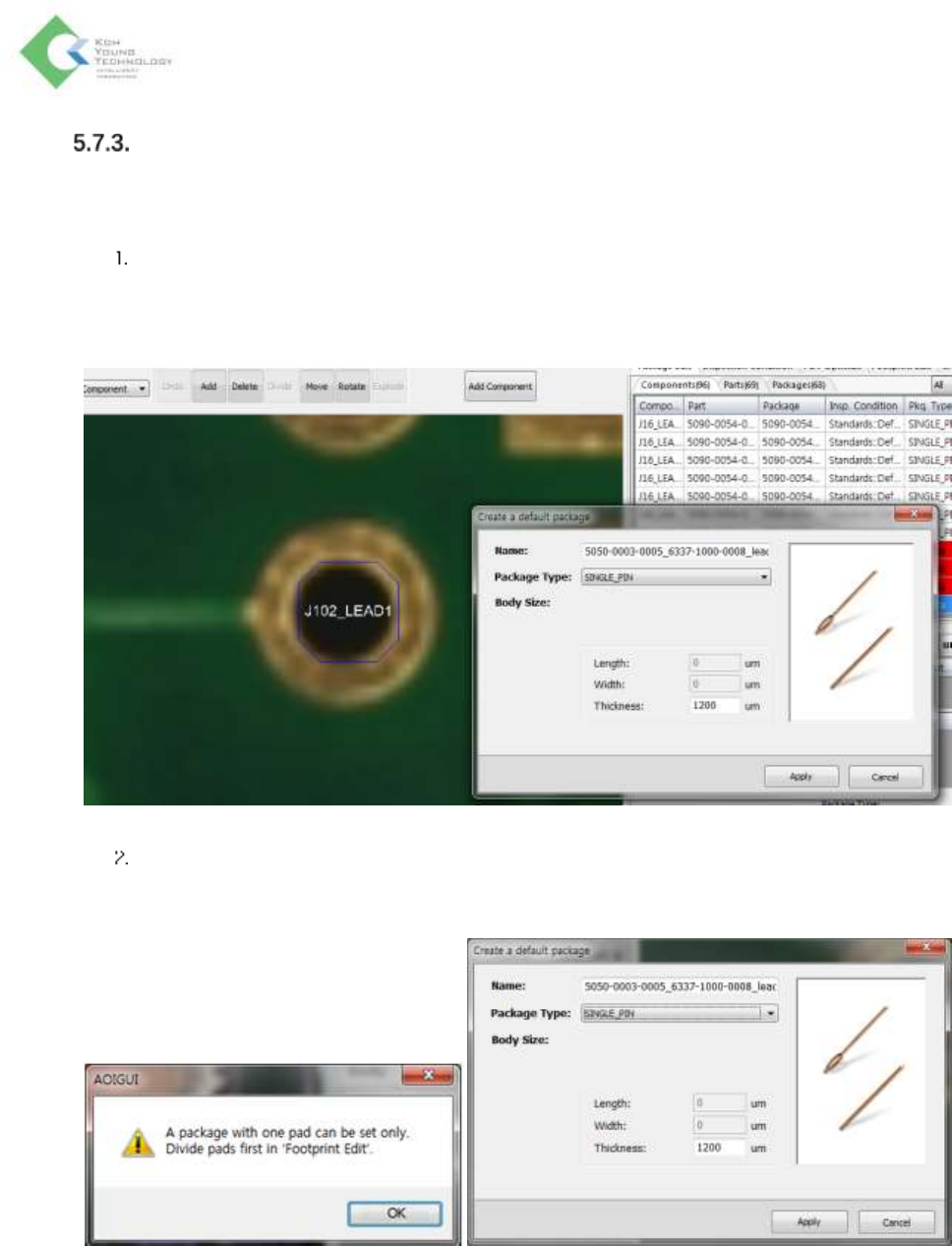Click the Explode toolbar button

(388, 386)
